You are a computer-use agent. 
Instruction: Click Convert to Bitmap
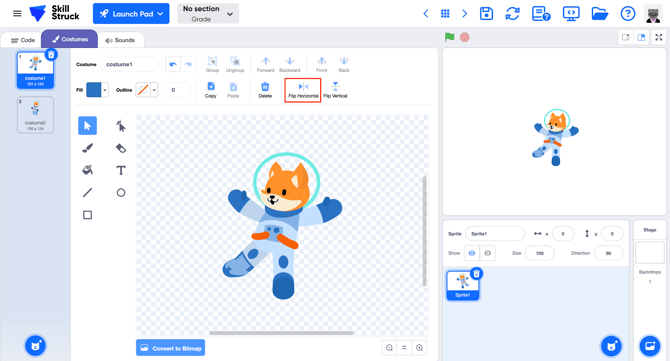(170, 348)
